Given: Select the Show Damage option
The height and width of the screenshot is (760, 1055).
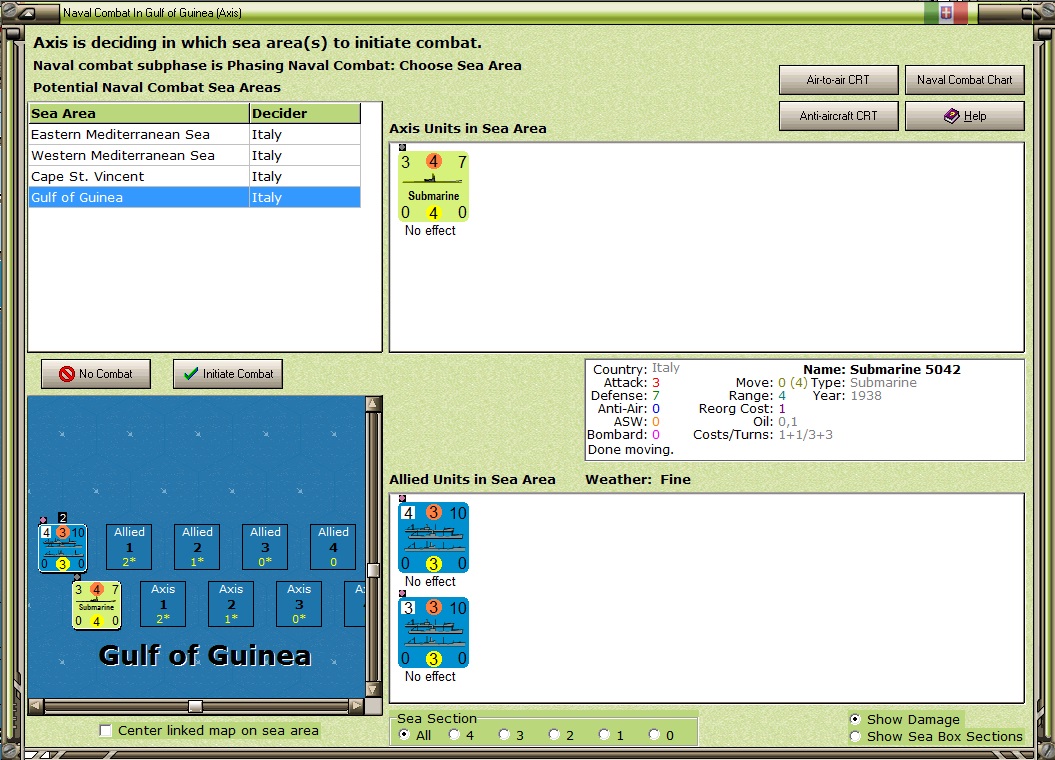Looking at the screenshot, I should (x=855, y=720).
